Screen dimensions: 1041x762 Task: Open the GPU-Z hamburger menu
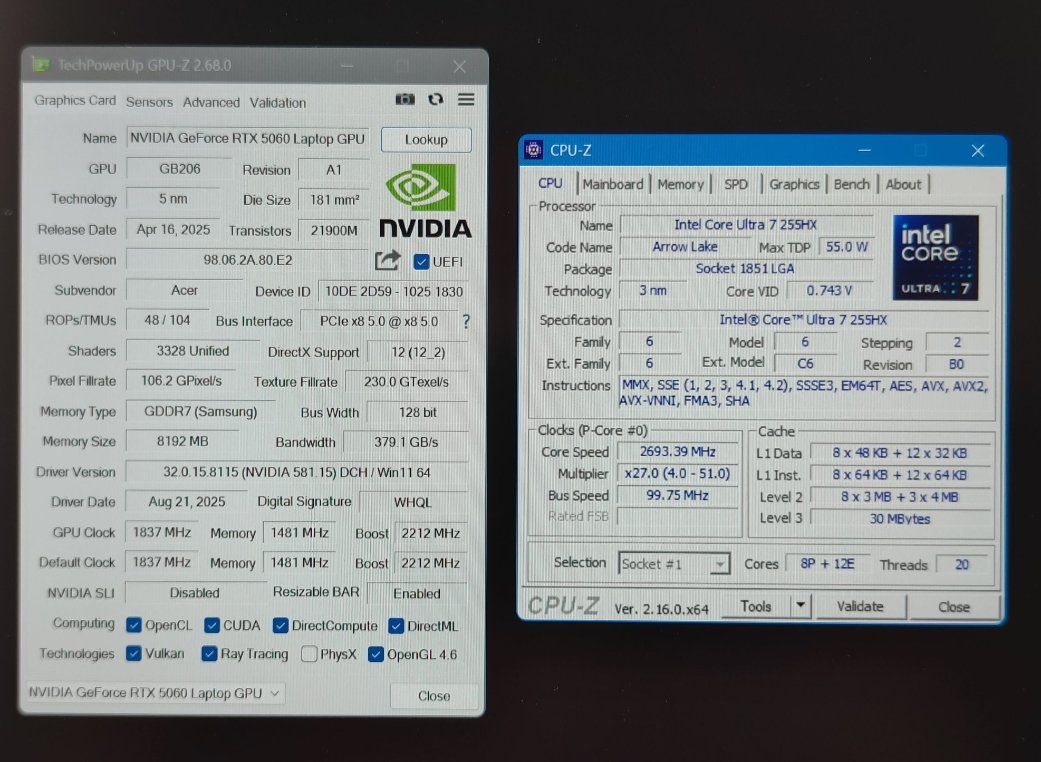pos(466,99)
